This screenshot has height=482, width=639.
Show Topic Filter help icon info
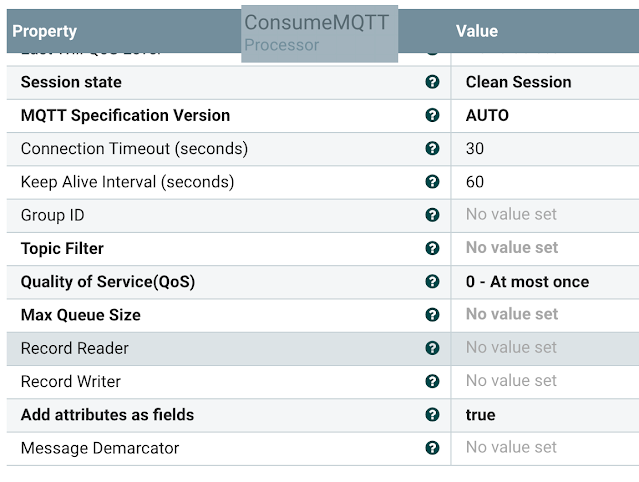(x=432, y=248)
